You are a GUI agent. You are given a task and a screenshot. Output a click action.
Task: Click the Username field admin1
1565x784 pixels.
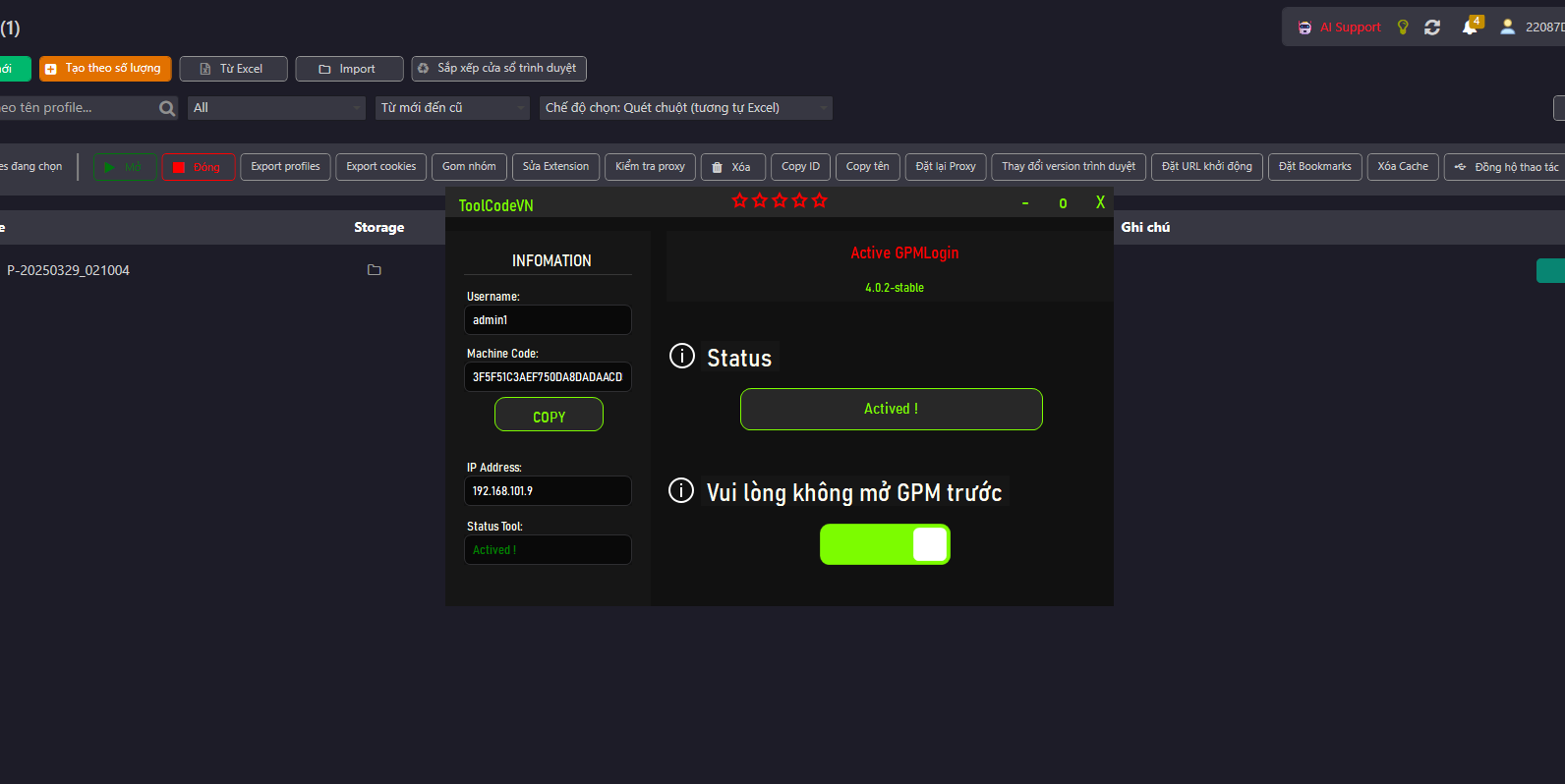(548, 320)
